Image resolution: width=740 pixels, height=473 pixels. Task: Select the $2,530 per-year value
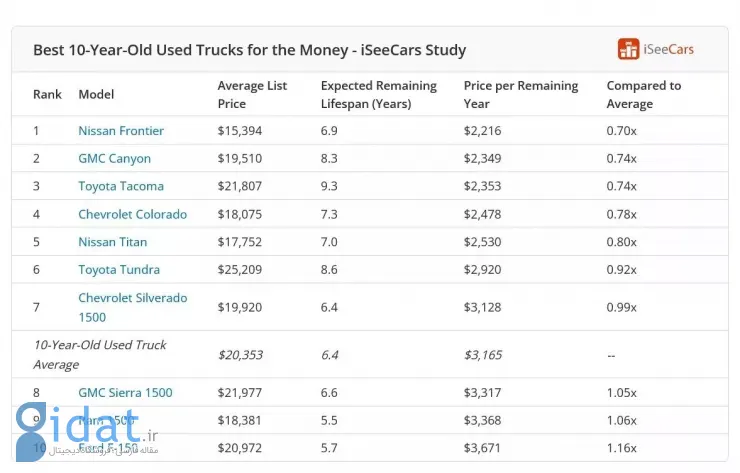coord(482,242)
